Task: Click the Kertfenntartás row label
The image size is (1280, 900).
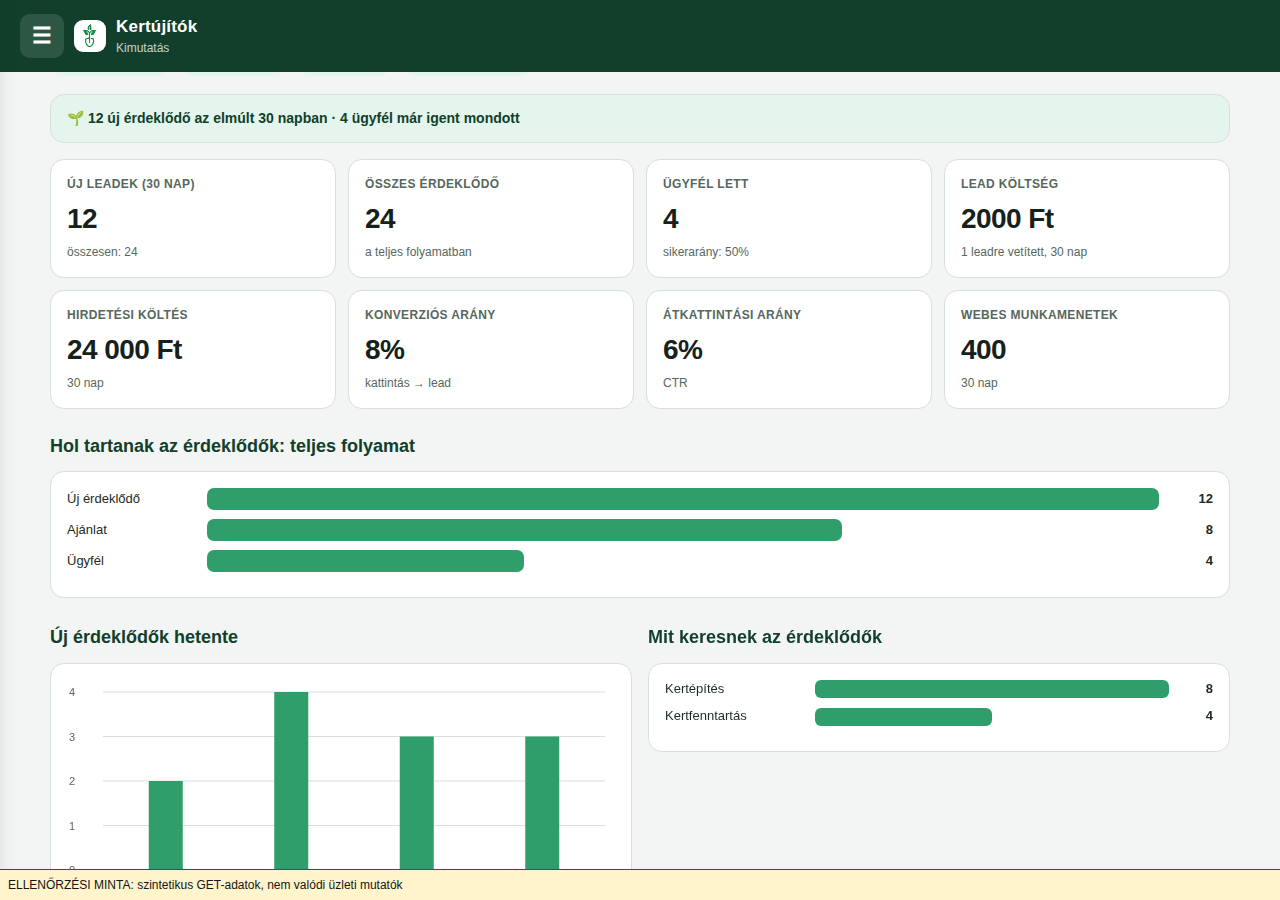Action: (706, 716)
